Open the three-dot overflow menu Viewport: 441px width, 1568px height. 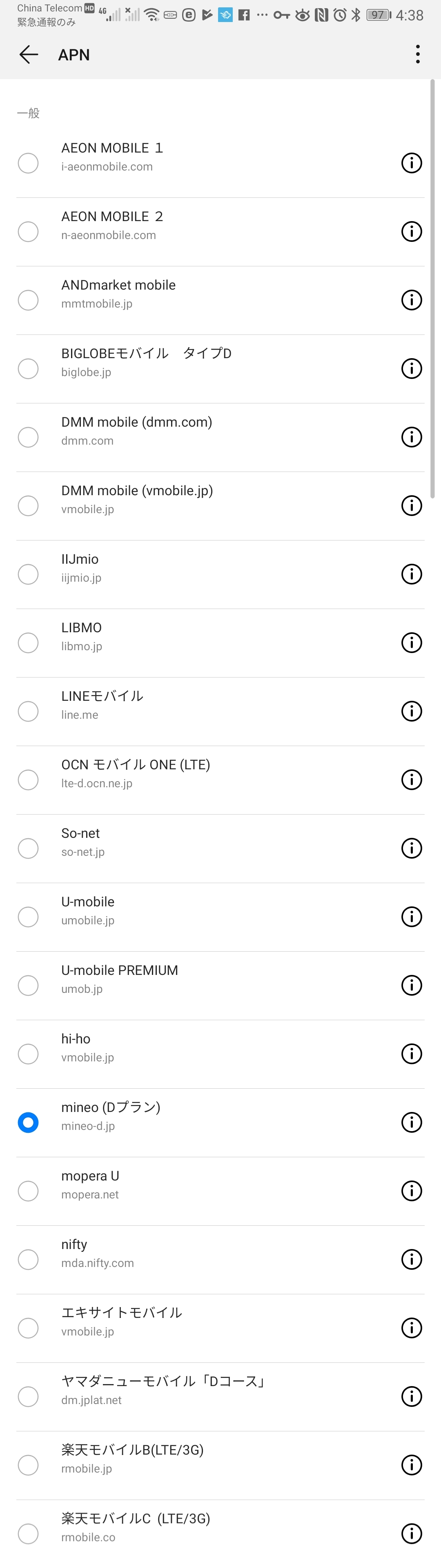417,55
